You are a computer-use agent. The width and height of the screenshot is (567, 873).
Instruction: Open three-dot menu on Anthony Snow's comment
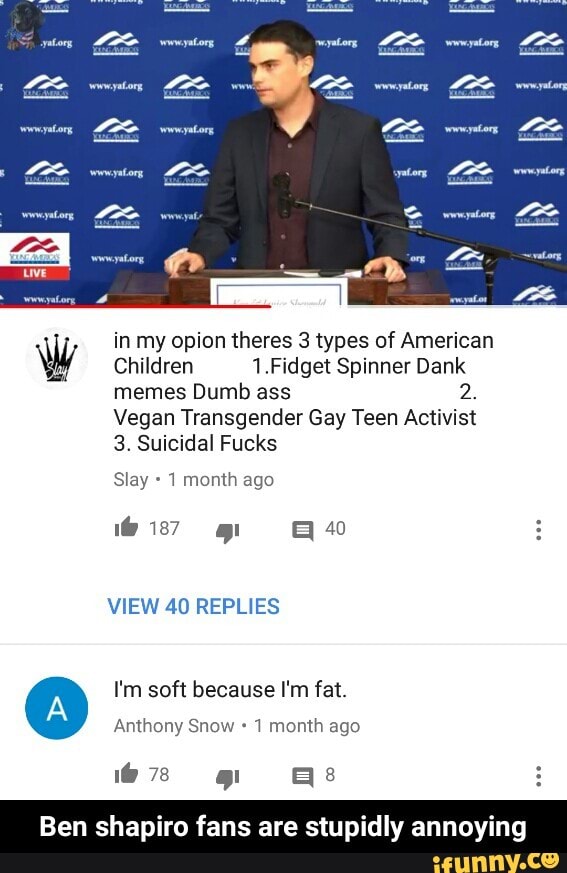(x=538, y=776)
